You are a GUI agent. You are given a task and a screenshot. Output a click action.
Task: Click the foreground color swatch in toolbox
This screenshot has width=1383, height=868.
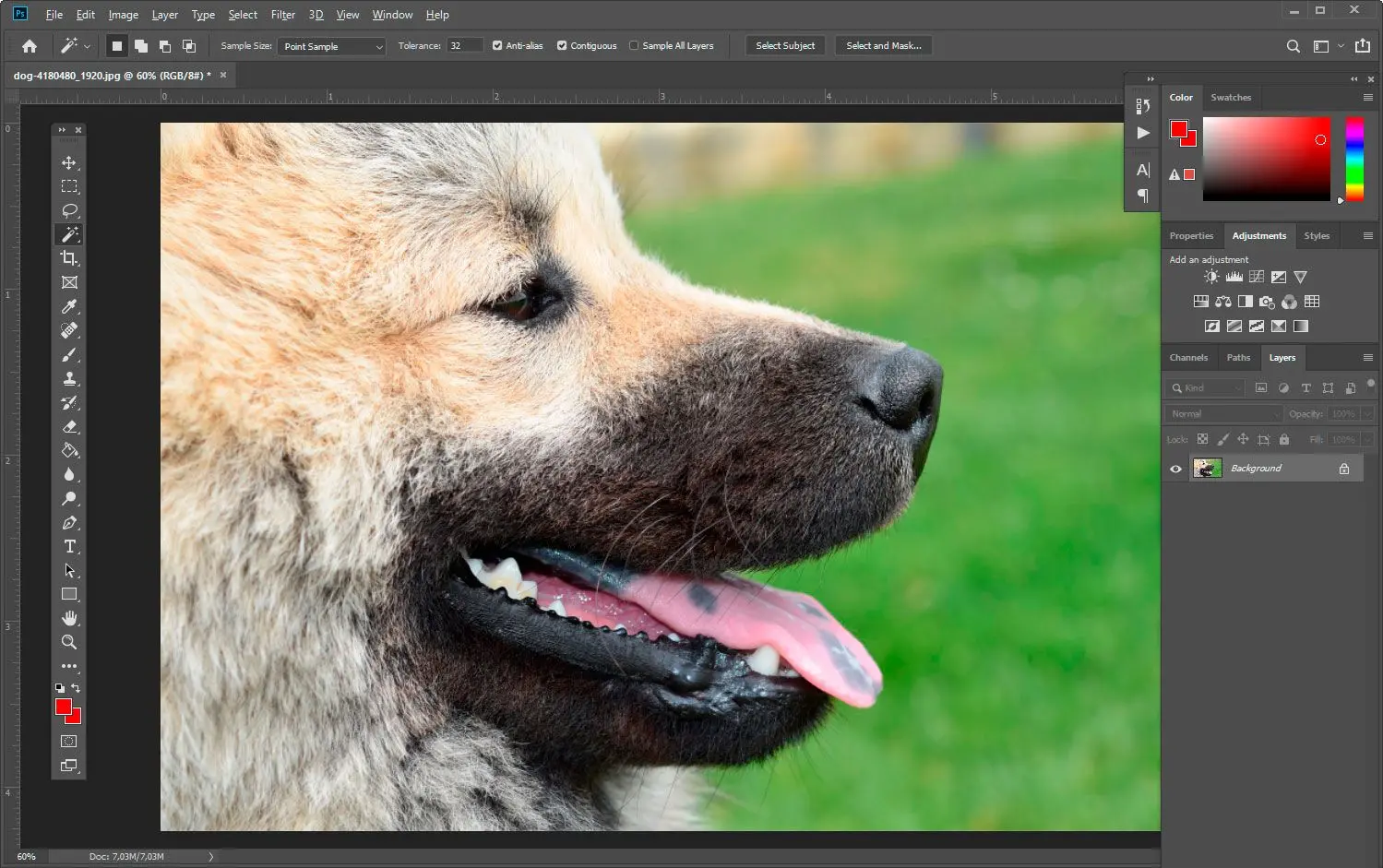coord(64,707)
